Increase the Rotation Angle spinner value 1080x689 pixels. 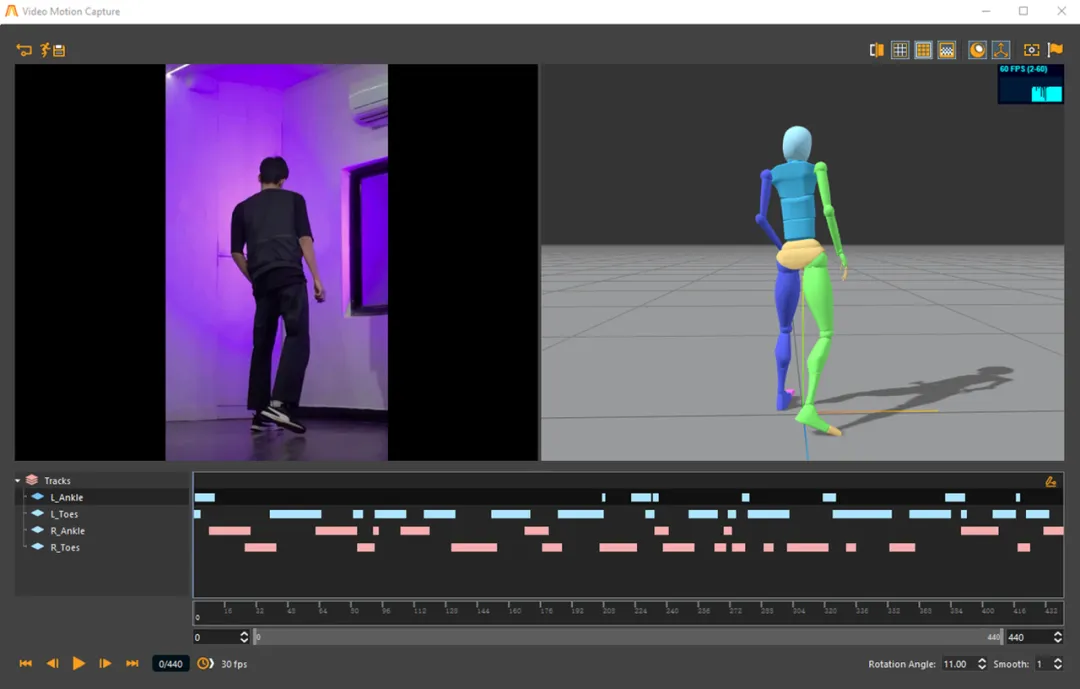point(981,660)
